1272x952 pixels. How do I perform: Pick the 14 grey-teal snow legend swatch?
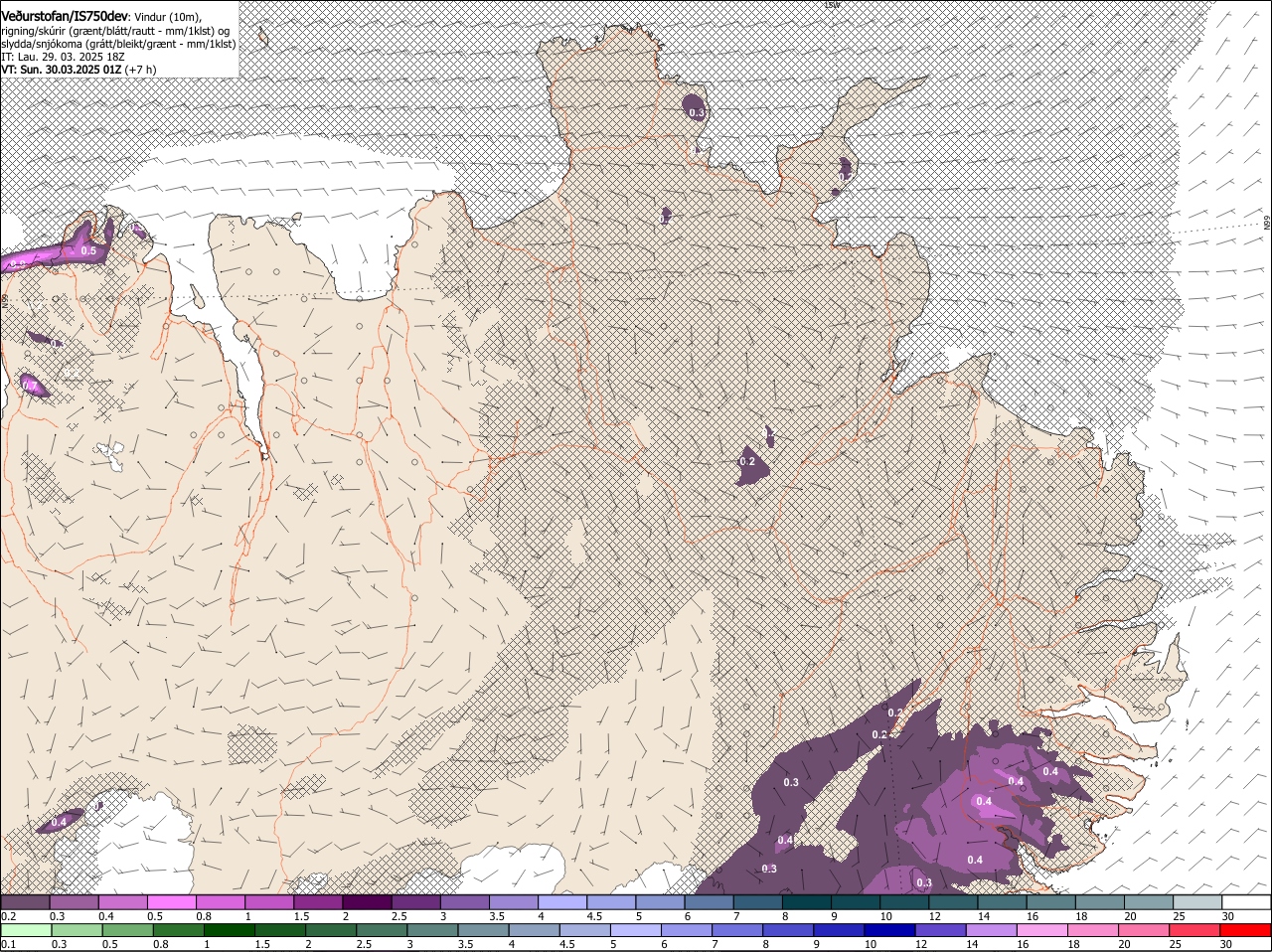pos(1002,902)
